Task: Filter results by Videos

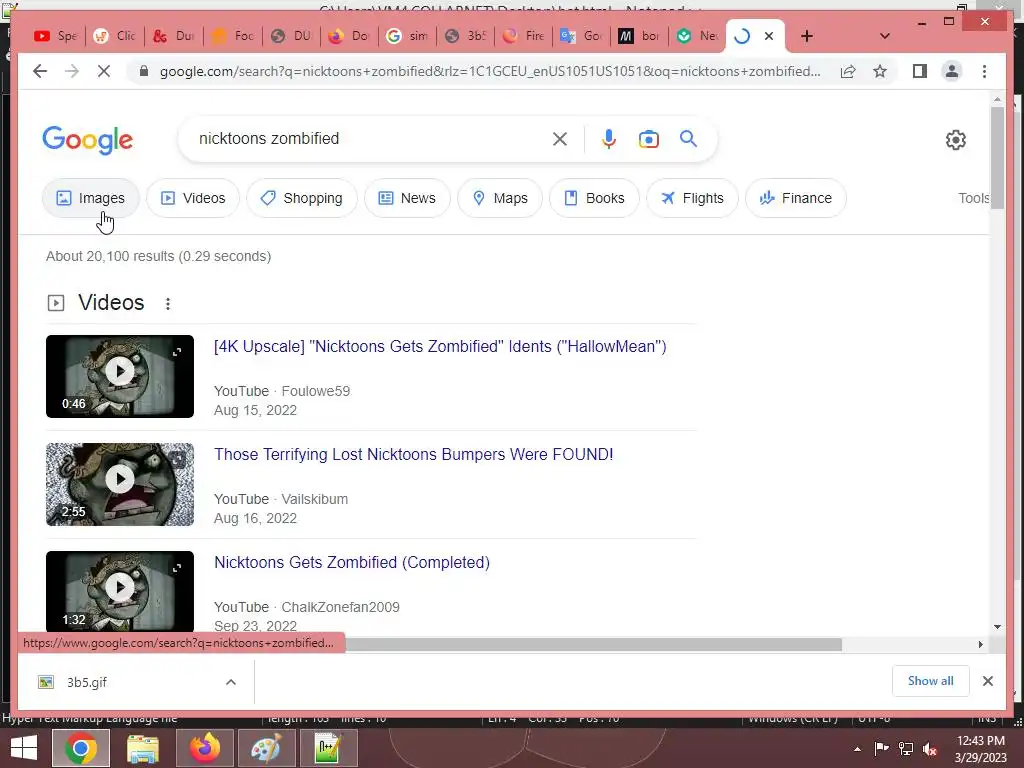Action: point(193,198)
